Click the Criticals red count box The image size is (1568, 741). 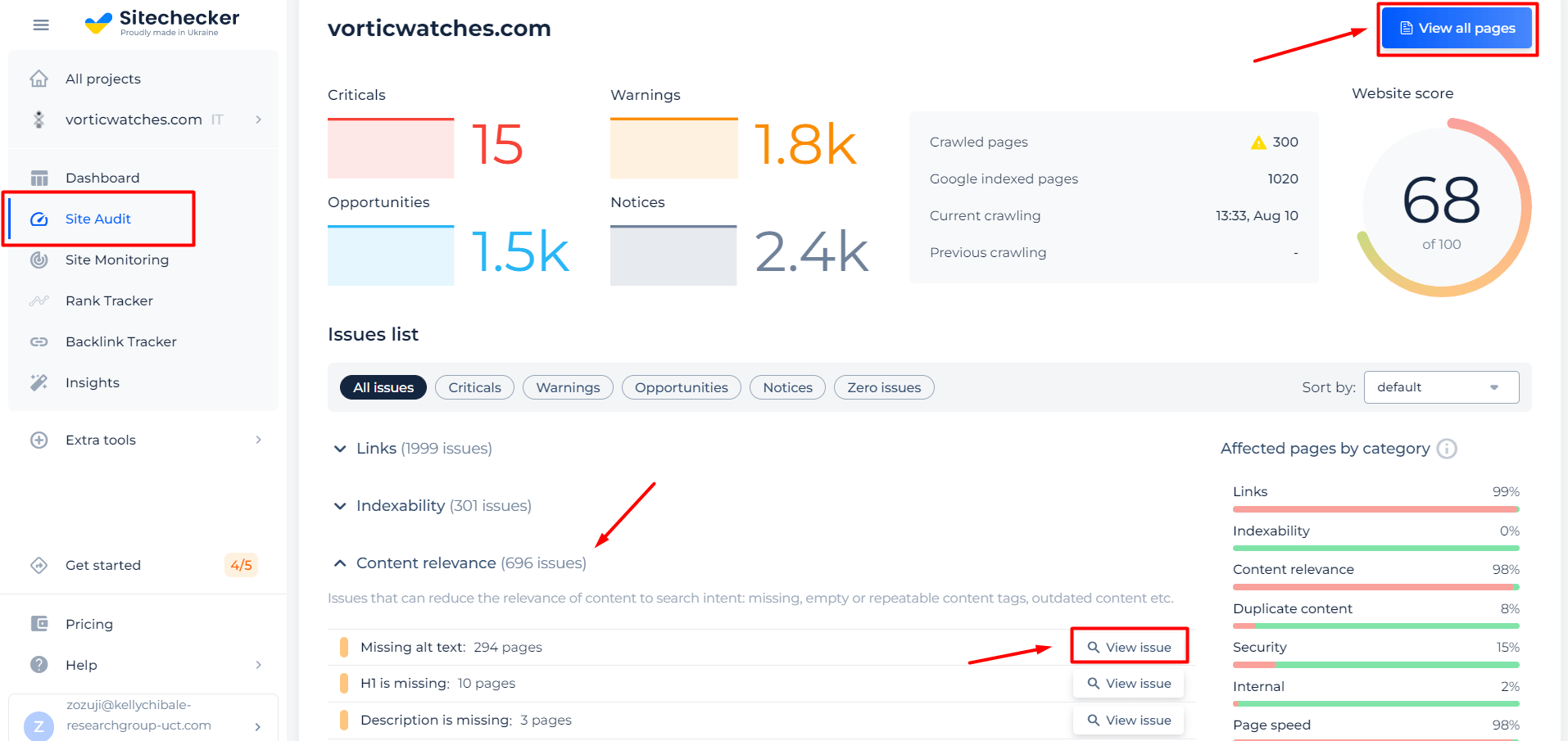point(391,148)
